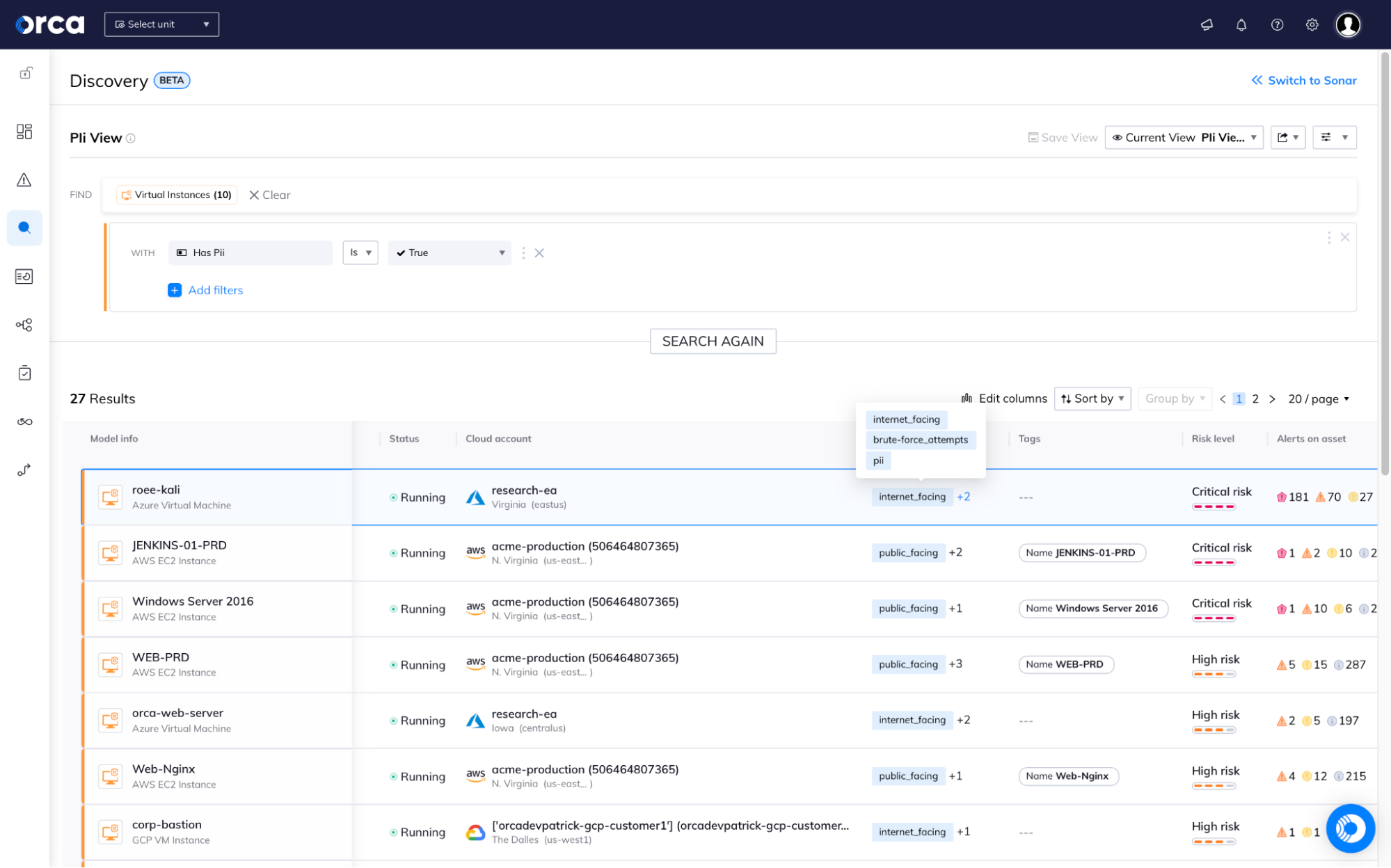Click the notifications bell icon
Screen dimensions: 1391x868
1241,24
